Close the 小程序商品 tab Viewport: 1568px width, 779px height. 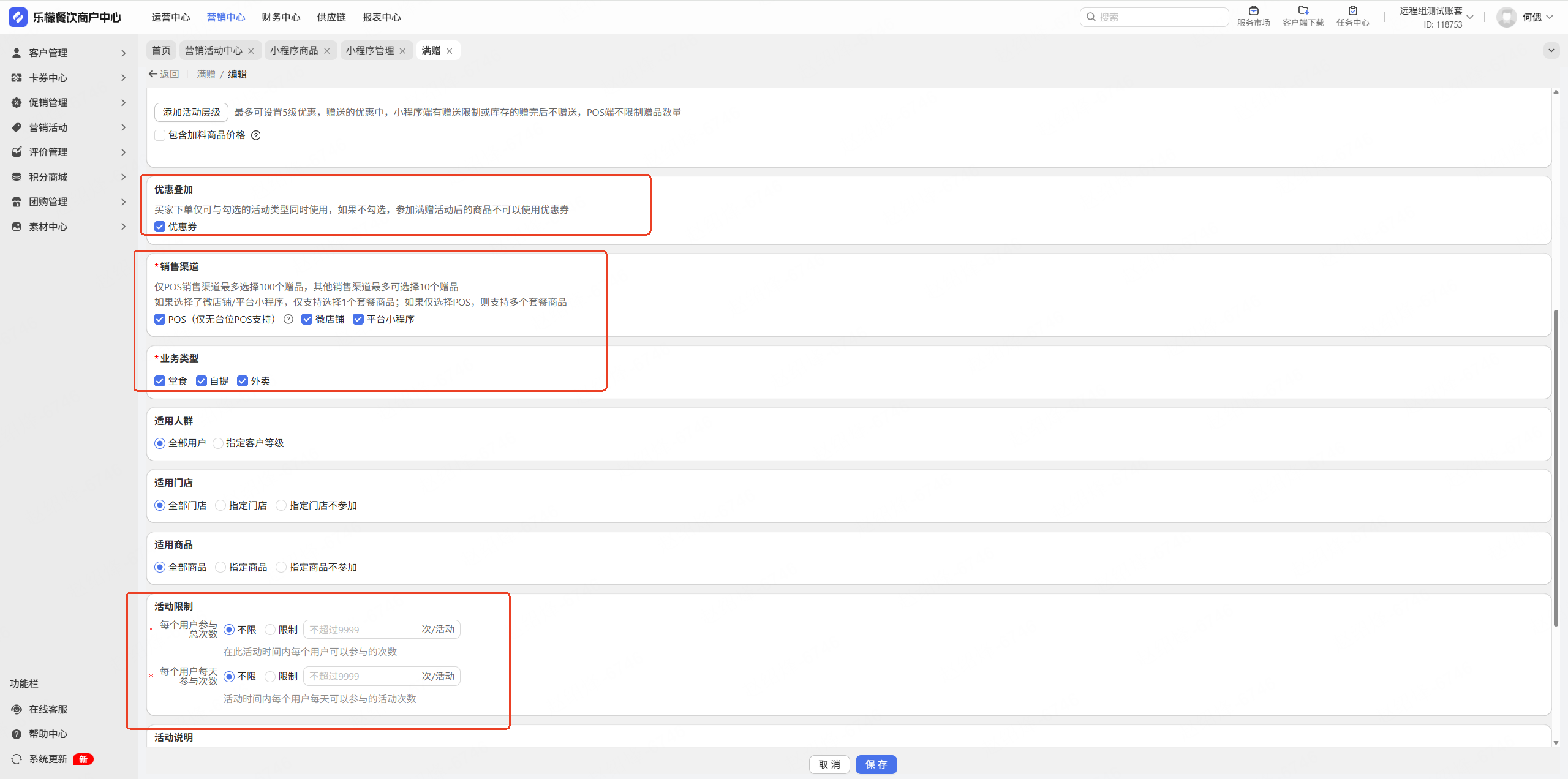[x=327, y=51]
